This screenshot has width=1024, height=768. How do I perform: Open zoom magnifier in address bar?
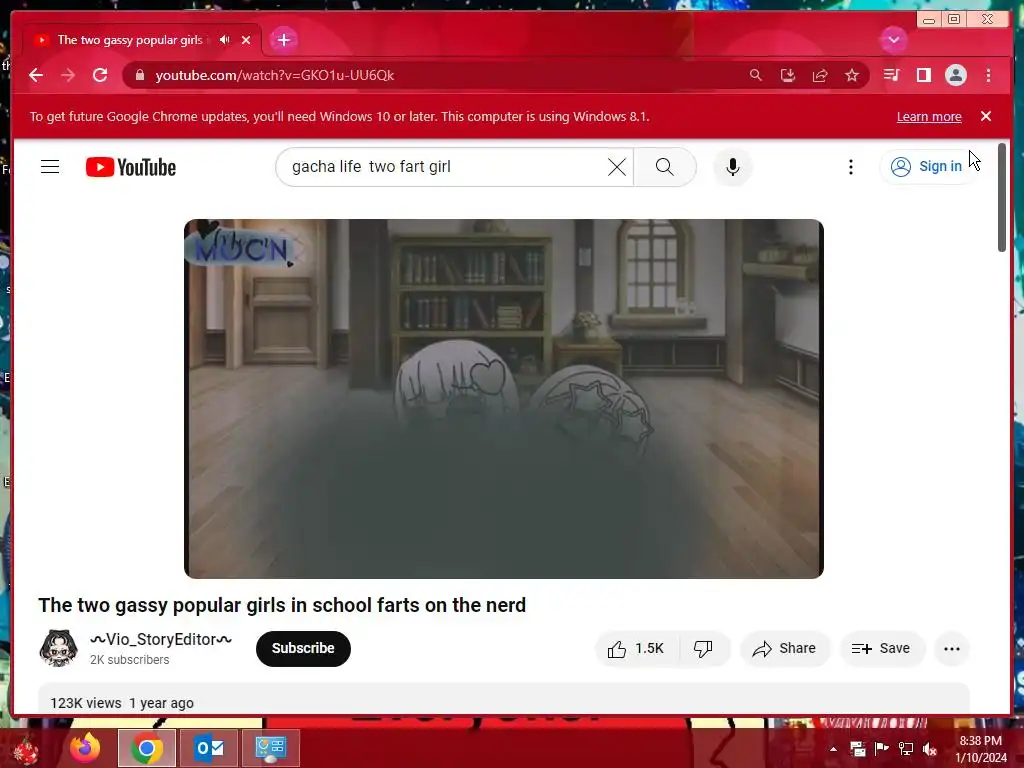756,75
